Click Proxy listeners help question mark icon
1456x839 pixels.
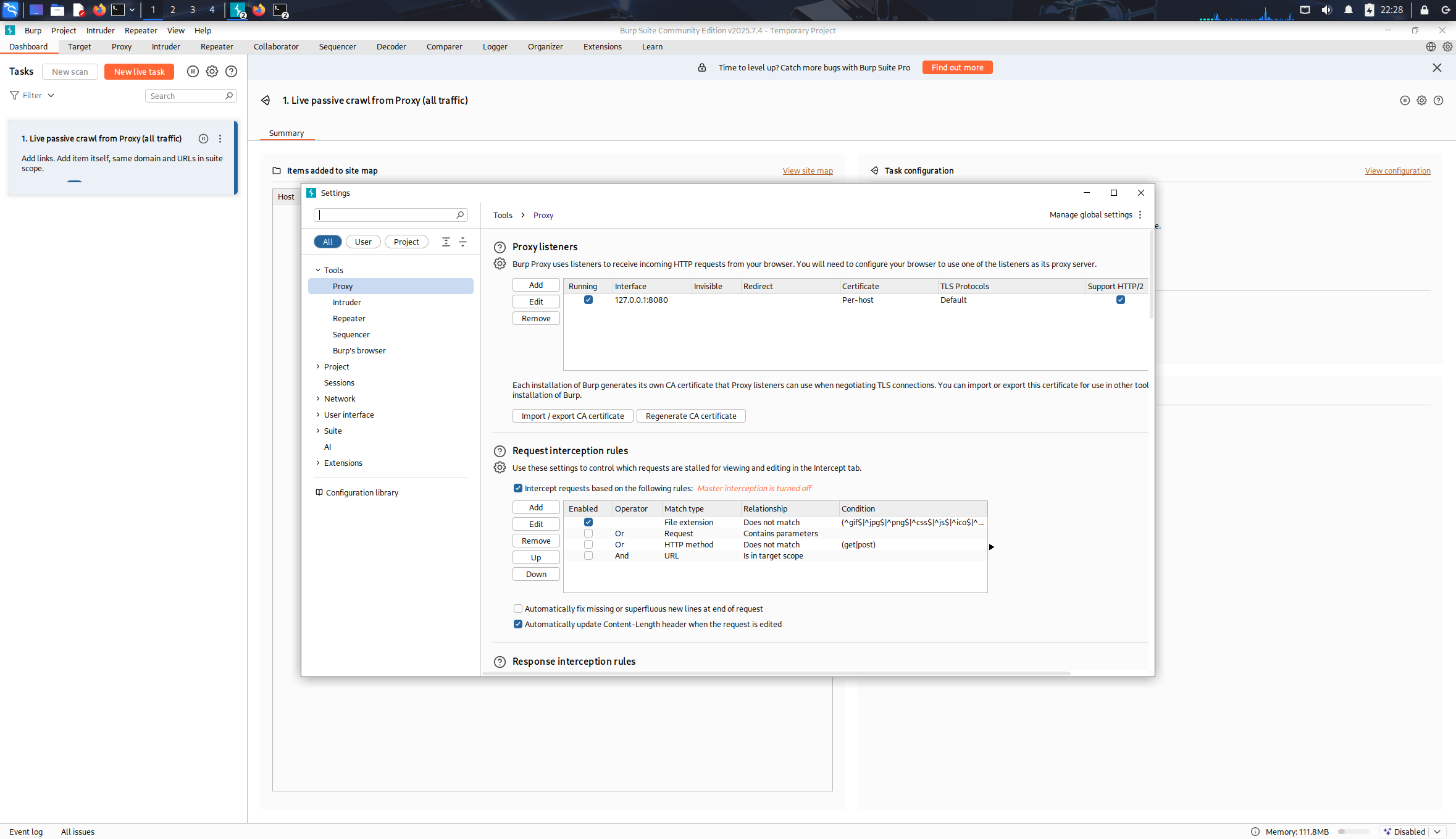[x=500, y=247]
